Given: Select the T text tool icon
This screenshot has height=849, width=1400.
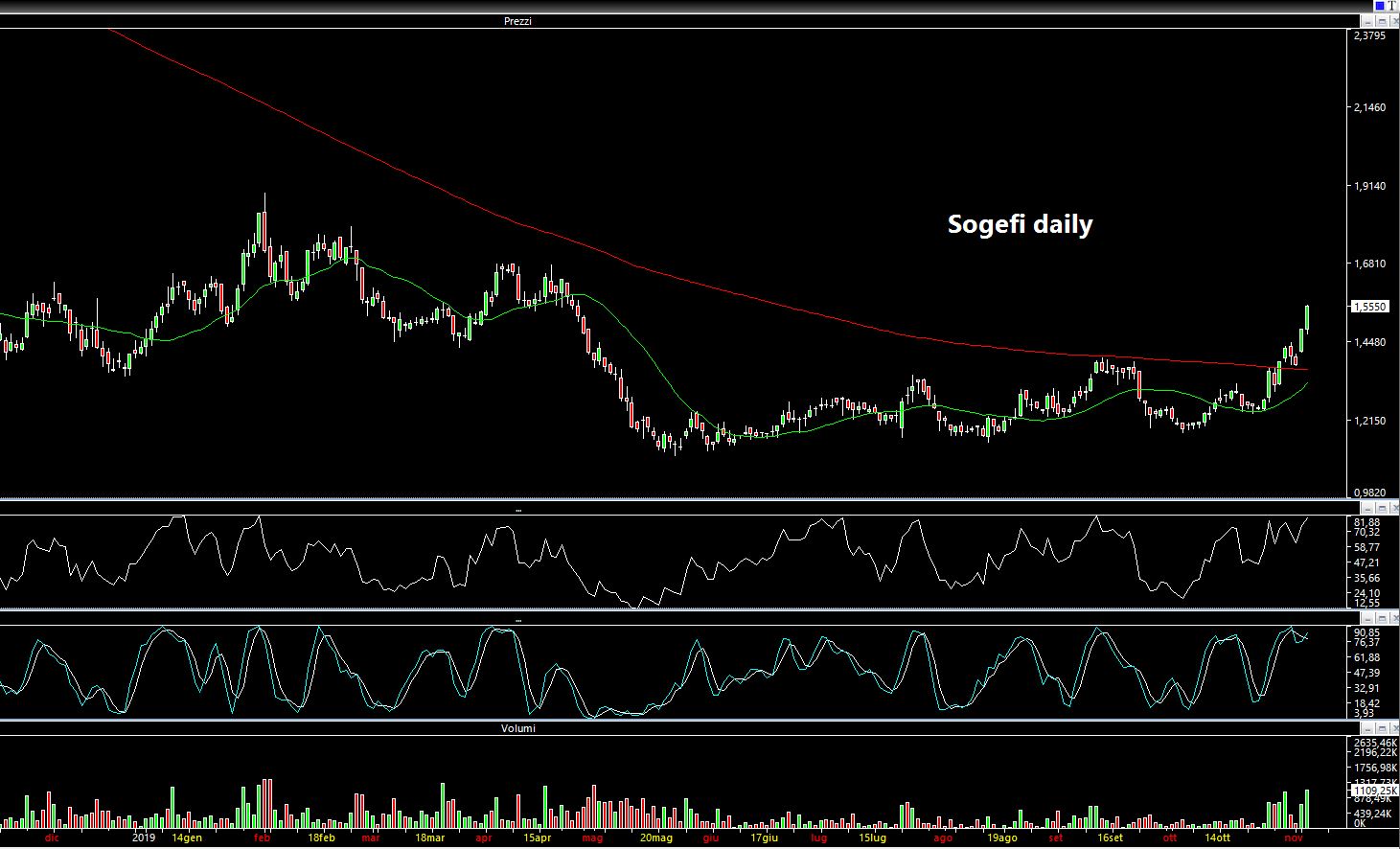Looking at the screenshot, I should [x=1391, y=6].
